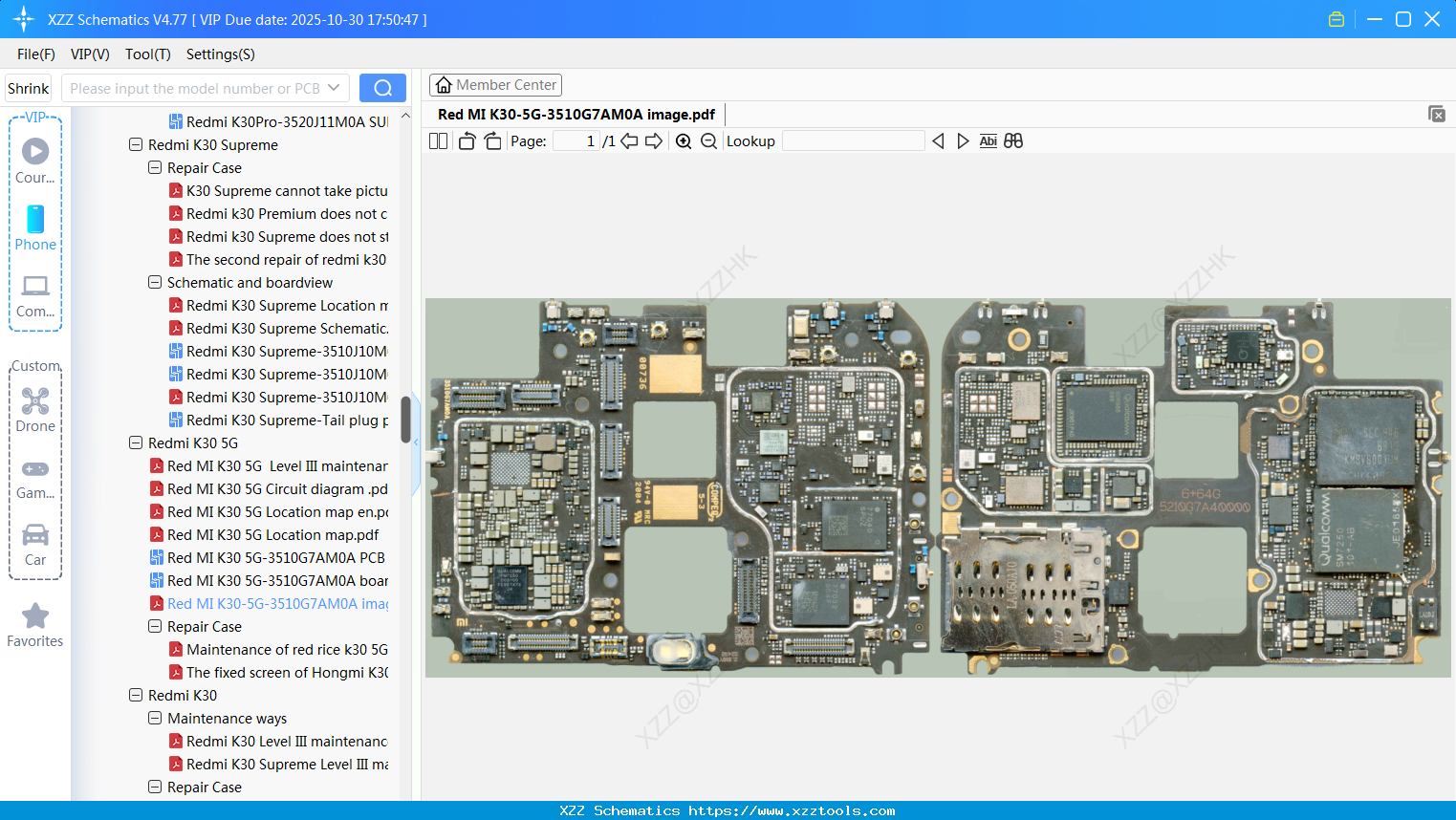The height and width of the screenshot is (820, 1456).
Task: Click the Lookup text input field
Action: coord(853,141)
